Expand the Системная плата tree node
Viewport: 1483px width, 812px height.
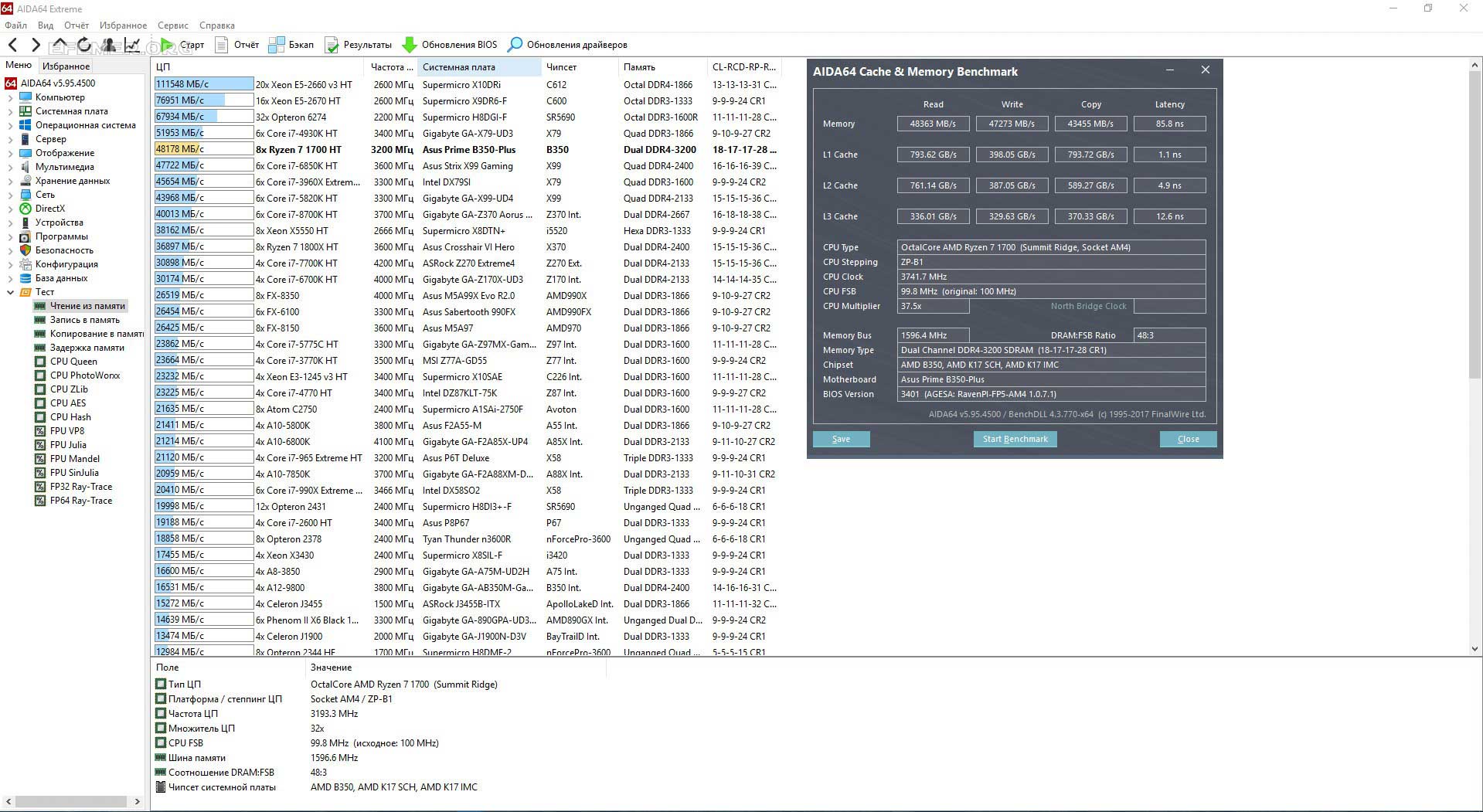point(10,111)
